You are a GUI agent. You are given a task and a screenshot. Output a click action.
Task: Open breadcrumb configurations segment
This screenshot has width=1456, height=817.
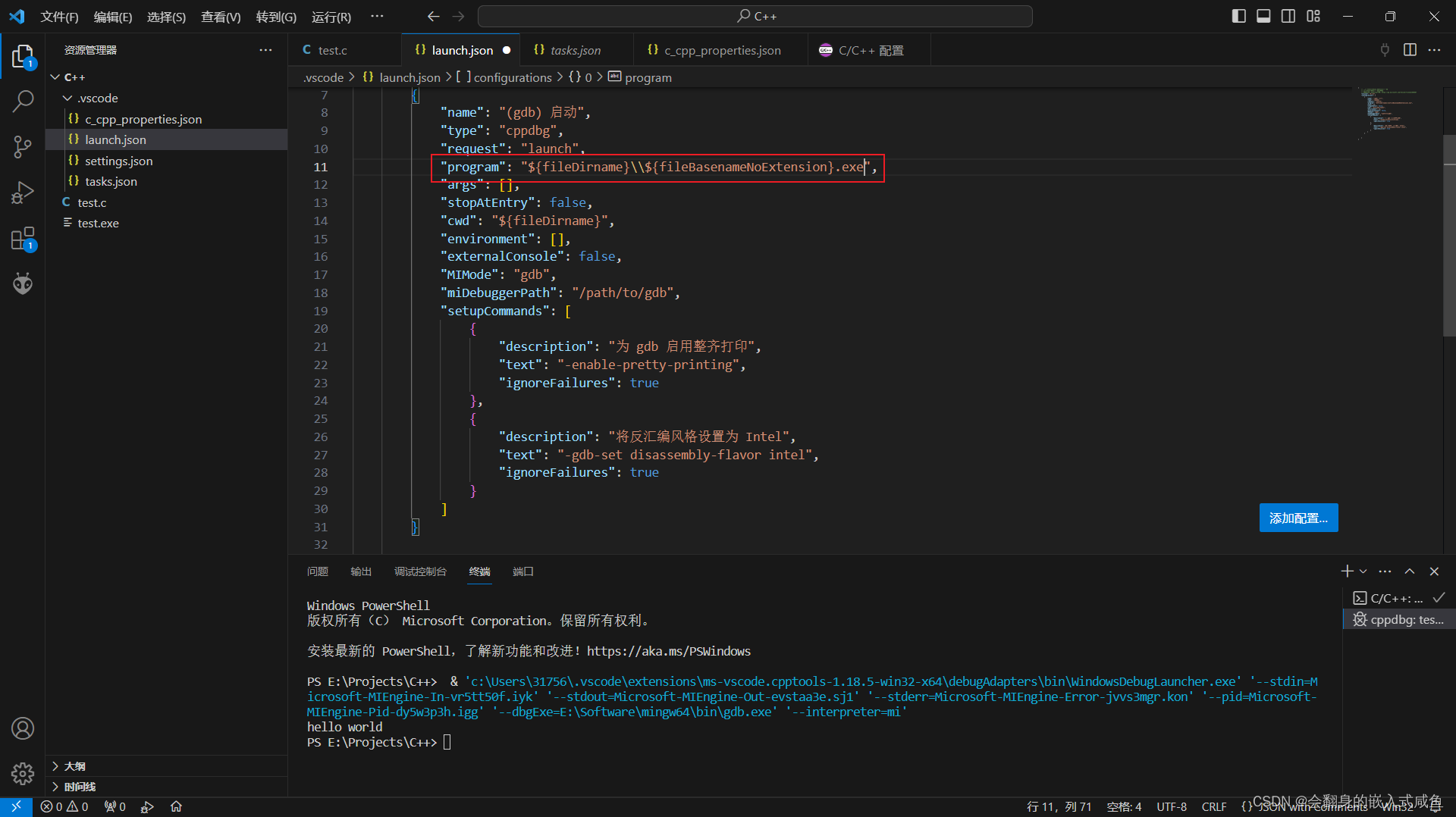click(504, 77)
